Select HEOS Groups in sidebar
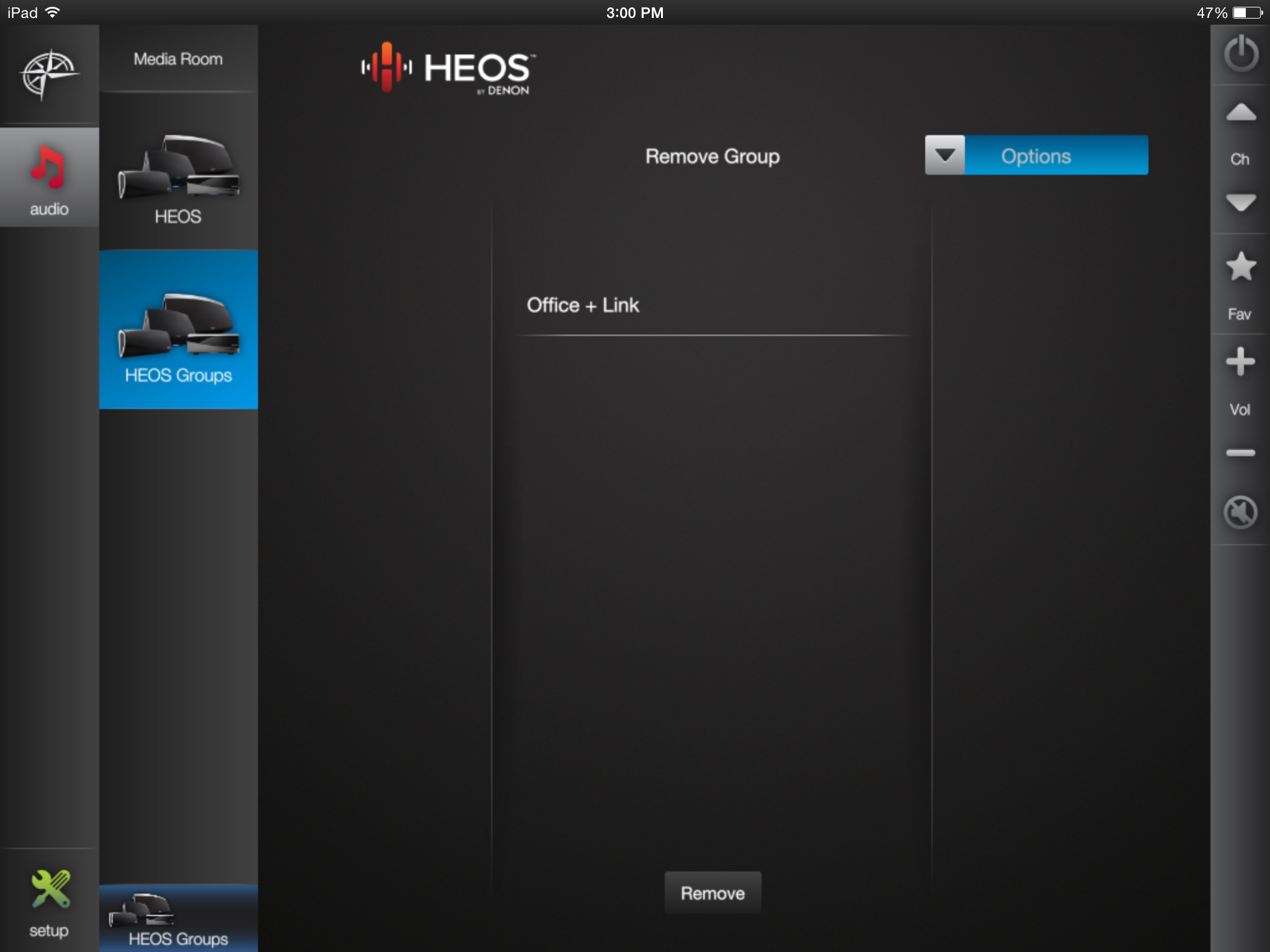The height and width of the screenshot is (952, 1270). [x=178, y=329]
